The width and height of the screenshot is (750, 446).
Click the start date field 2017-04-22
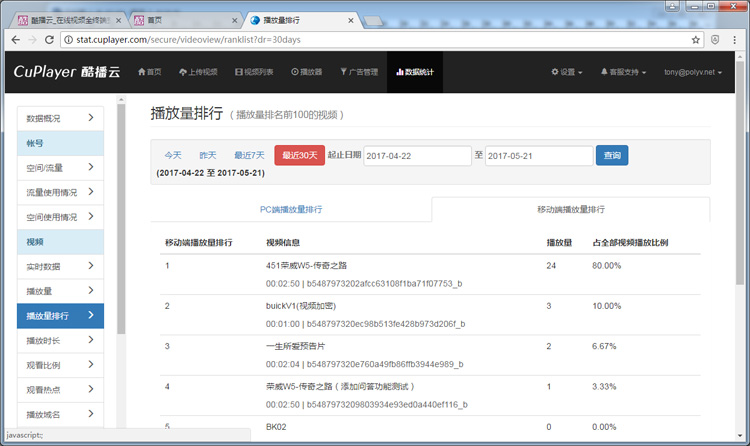[416, 156]
